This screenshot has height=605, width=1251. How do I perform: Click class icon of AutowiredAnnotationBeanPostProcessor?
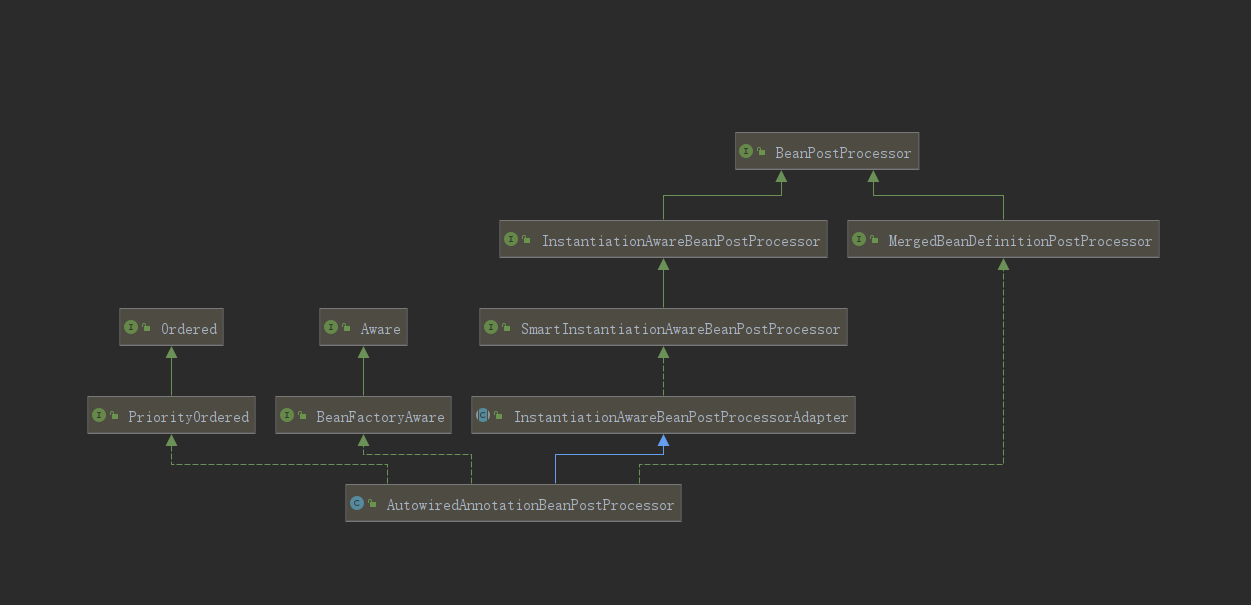(x=357, y=504)
